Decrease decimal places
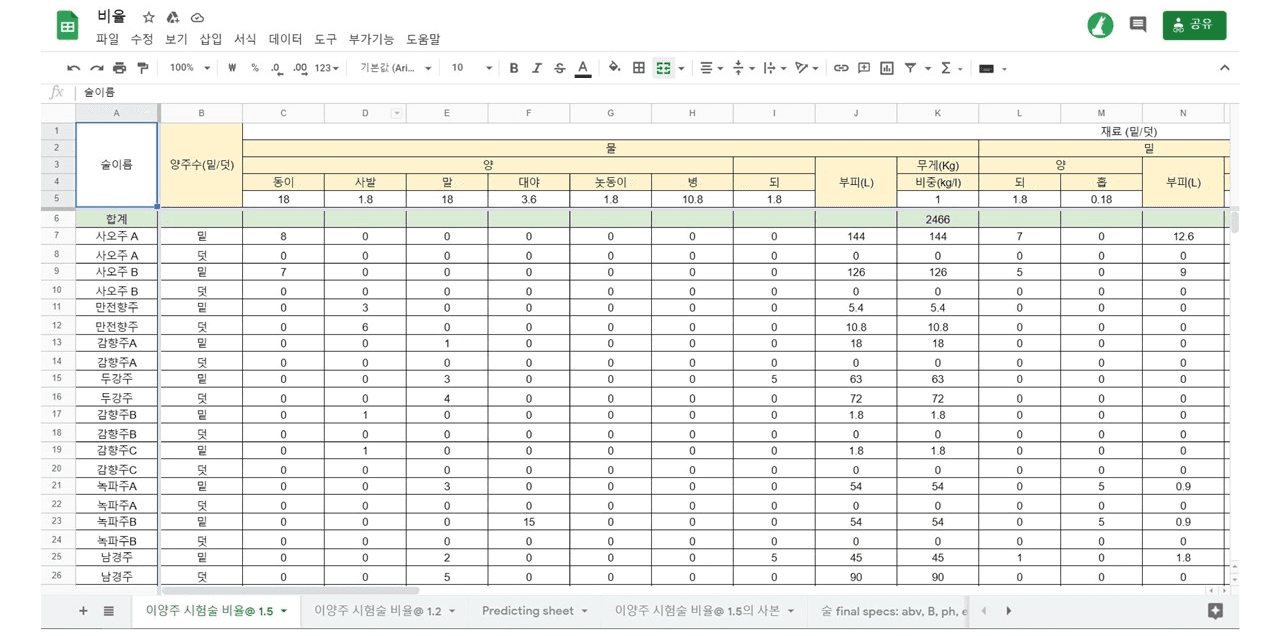Image resolution: width=1280 pixels, height=636 pixels. coord(277,68)
